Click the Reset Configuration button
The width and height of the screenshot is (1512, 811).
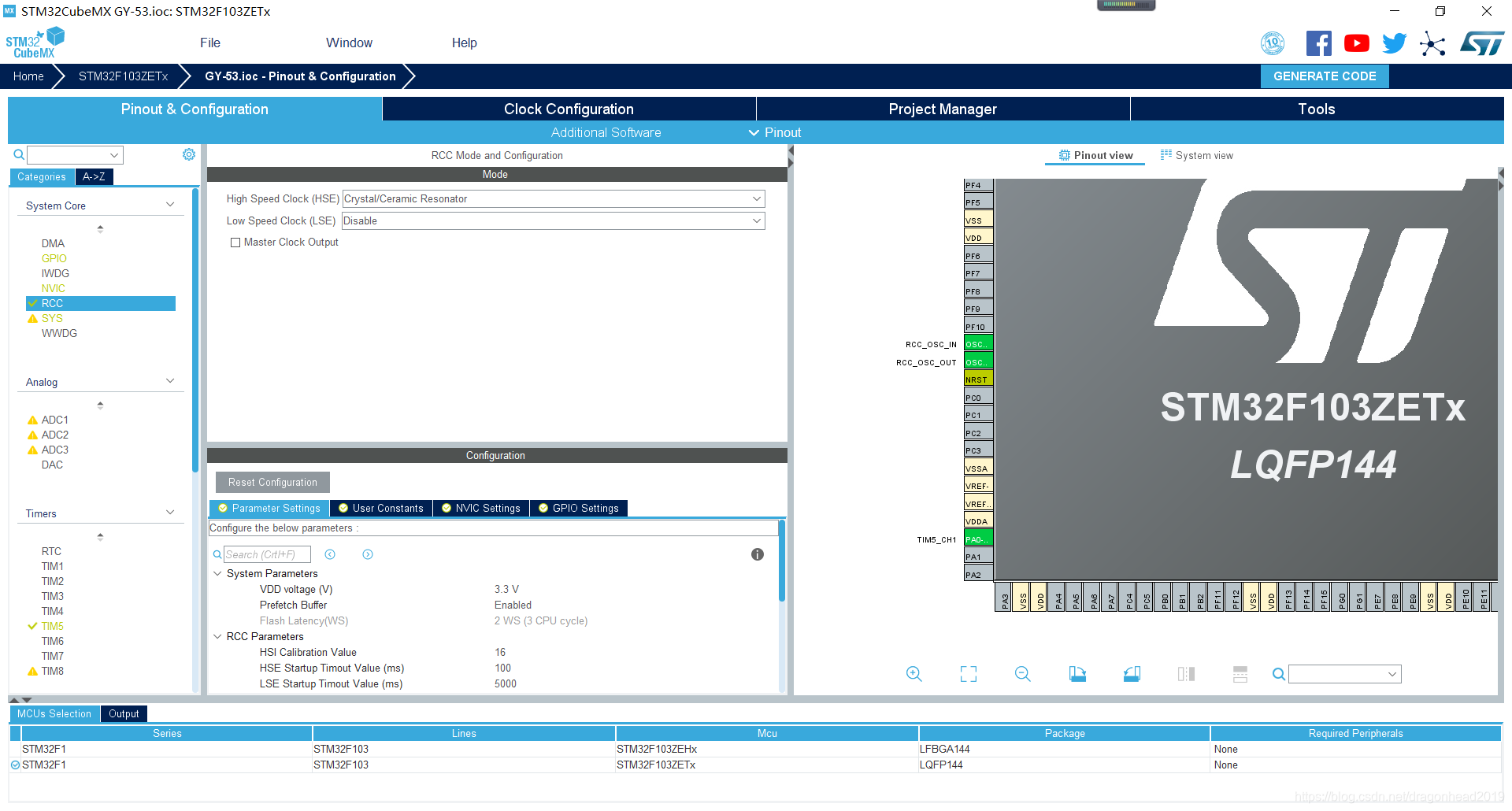[x=272, y=482]
